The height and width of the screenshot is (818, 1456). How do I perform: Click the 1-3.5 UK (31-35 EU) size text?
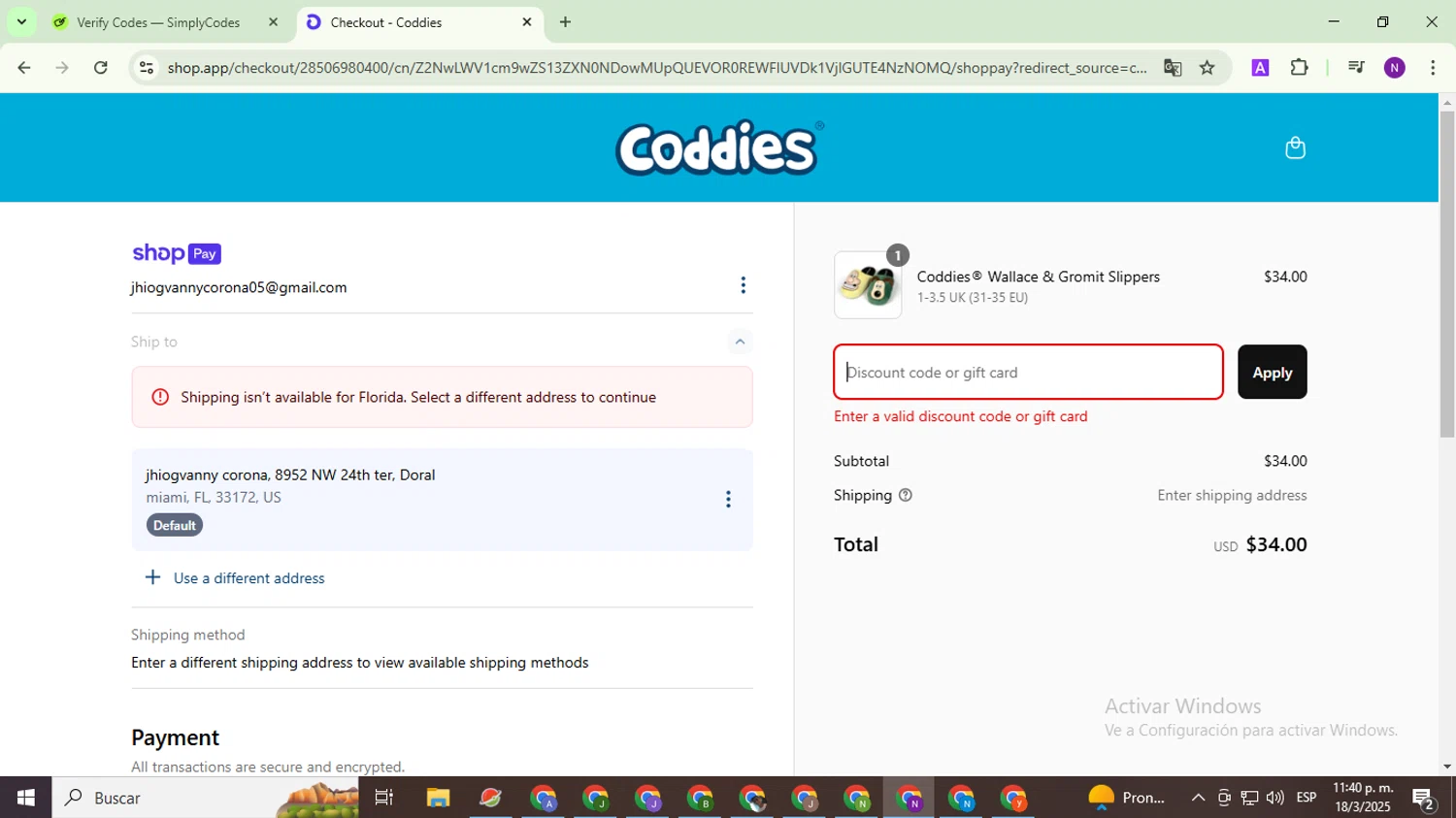[973, 298]
